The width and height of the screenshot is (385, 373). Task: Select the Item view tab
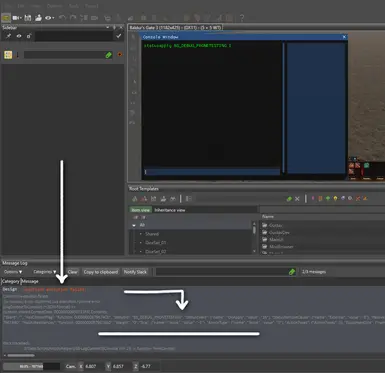tap(140, 210)
